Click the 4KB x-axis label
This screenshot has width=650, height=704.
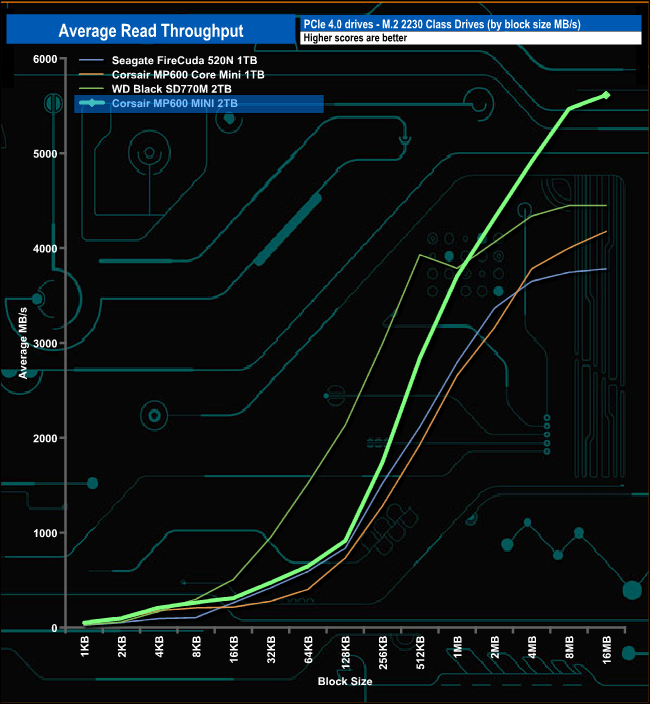(159, 647)
